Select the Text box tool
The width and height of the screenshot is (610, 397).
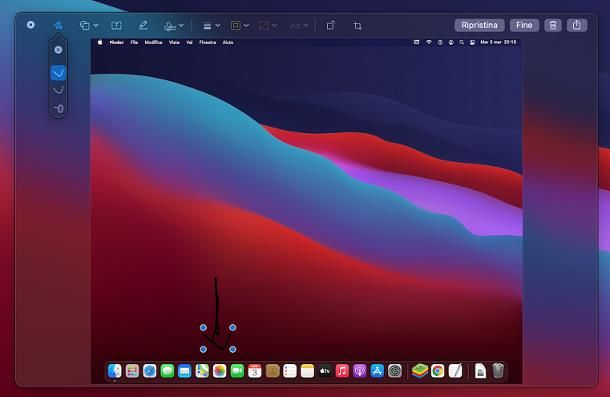(x=116, y=26)
